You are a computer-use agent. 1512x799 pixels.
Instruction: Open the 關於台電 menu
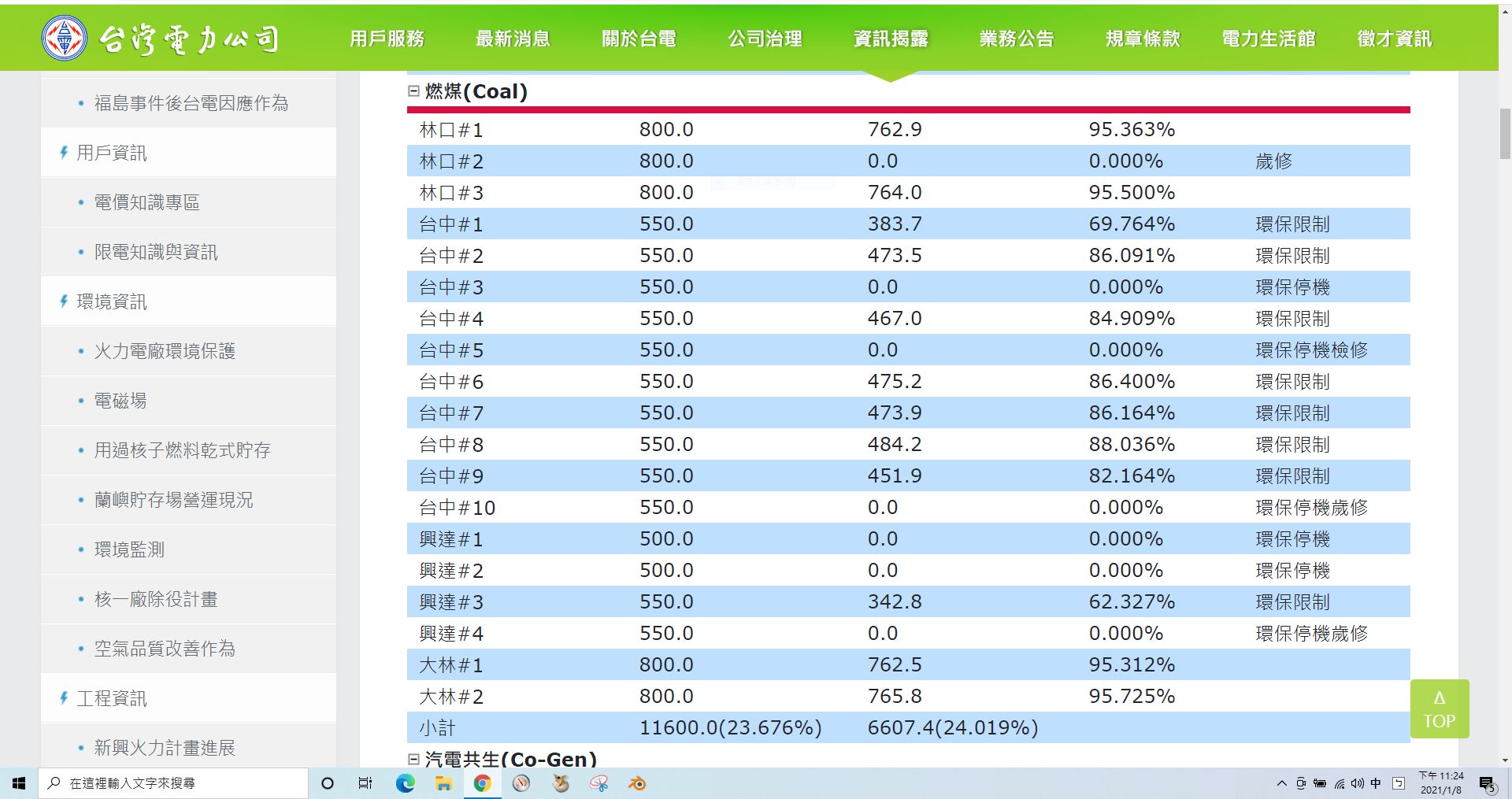(639, 39)
